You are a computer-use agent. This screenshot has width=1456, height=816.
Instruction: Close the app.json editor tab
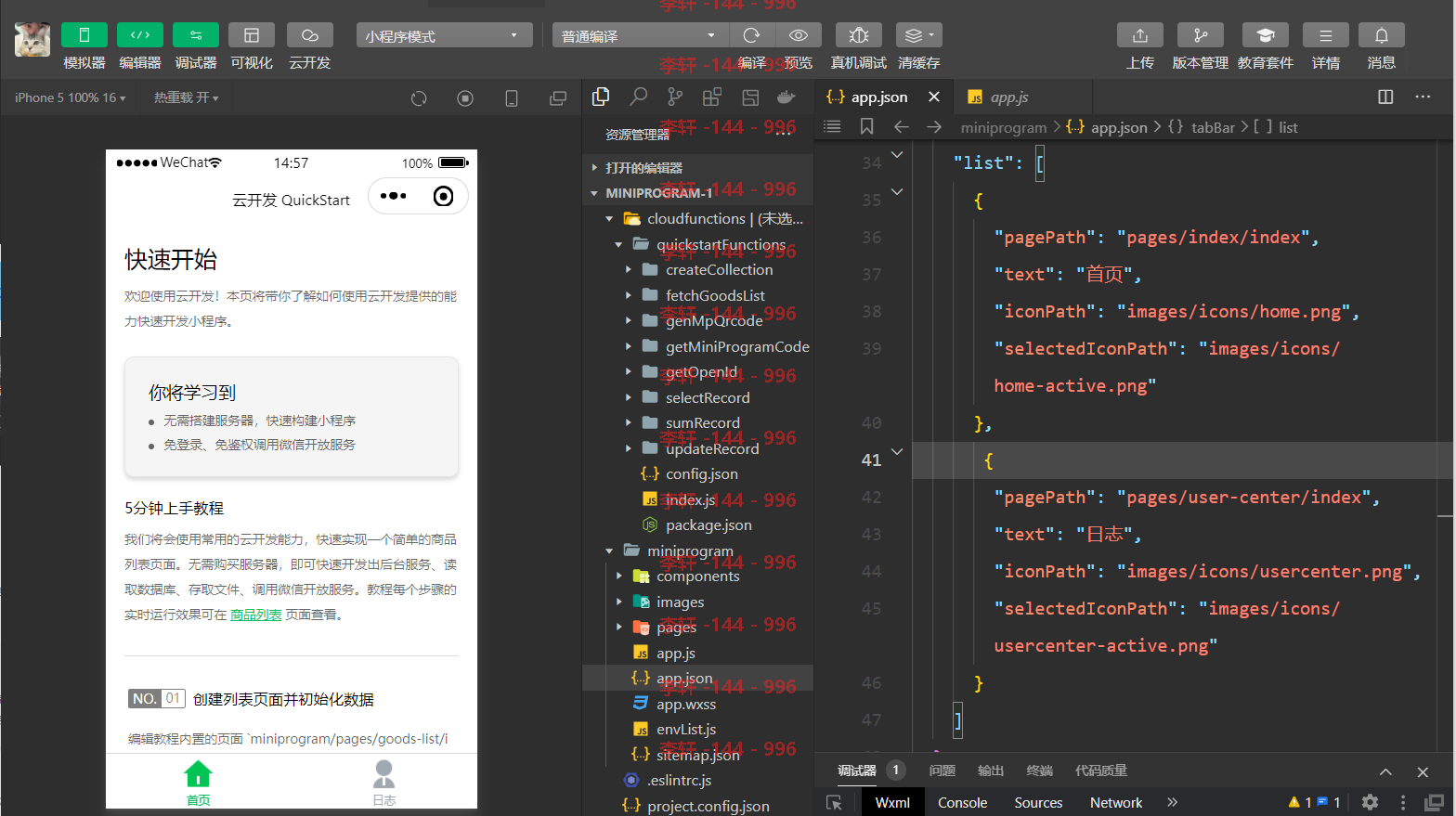click(x=934, y=97)
